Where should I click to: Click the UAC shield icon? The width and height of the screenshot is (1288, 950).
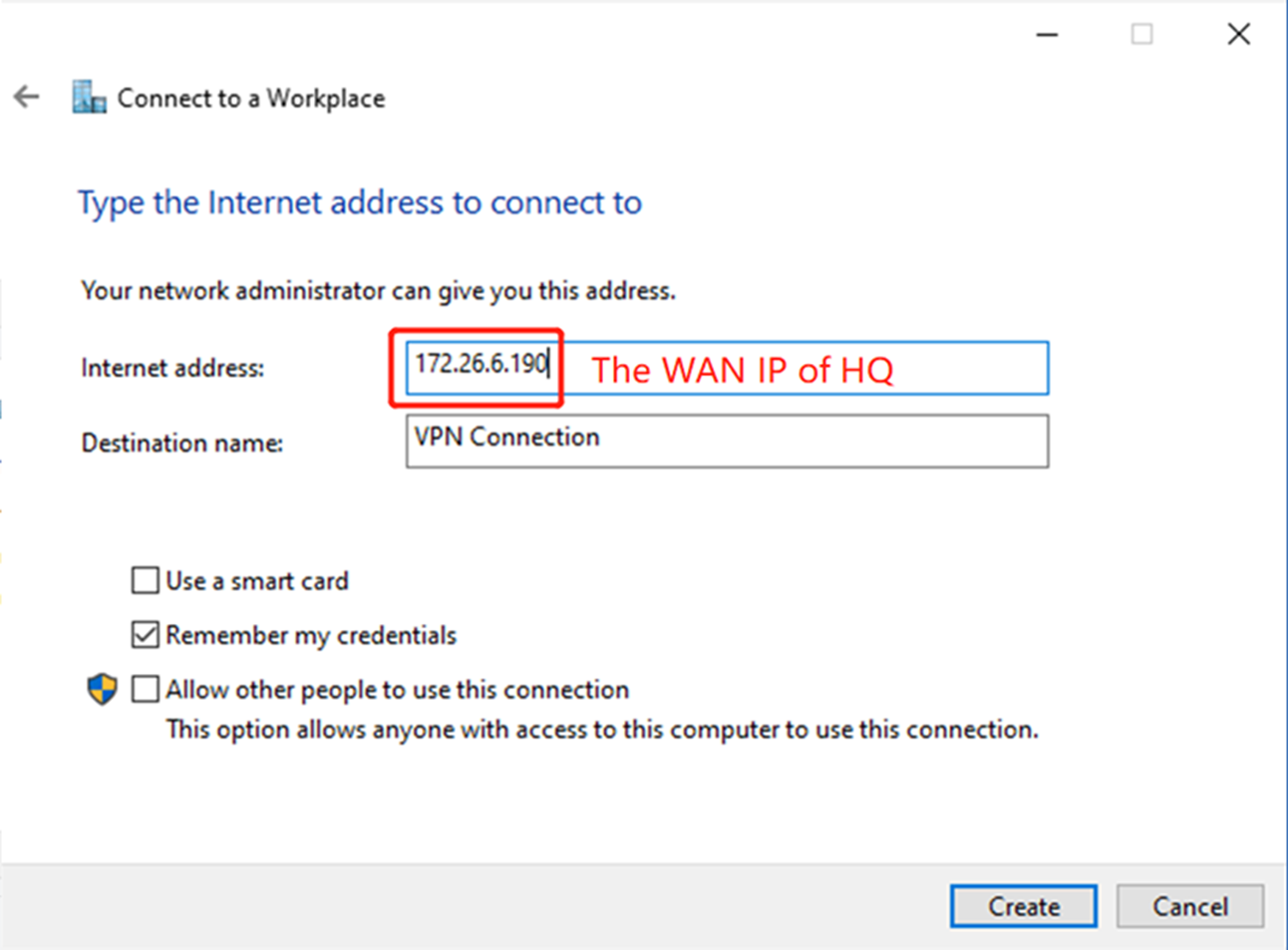(102, 688)
